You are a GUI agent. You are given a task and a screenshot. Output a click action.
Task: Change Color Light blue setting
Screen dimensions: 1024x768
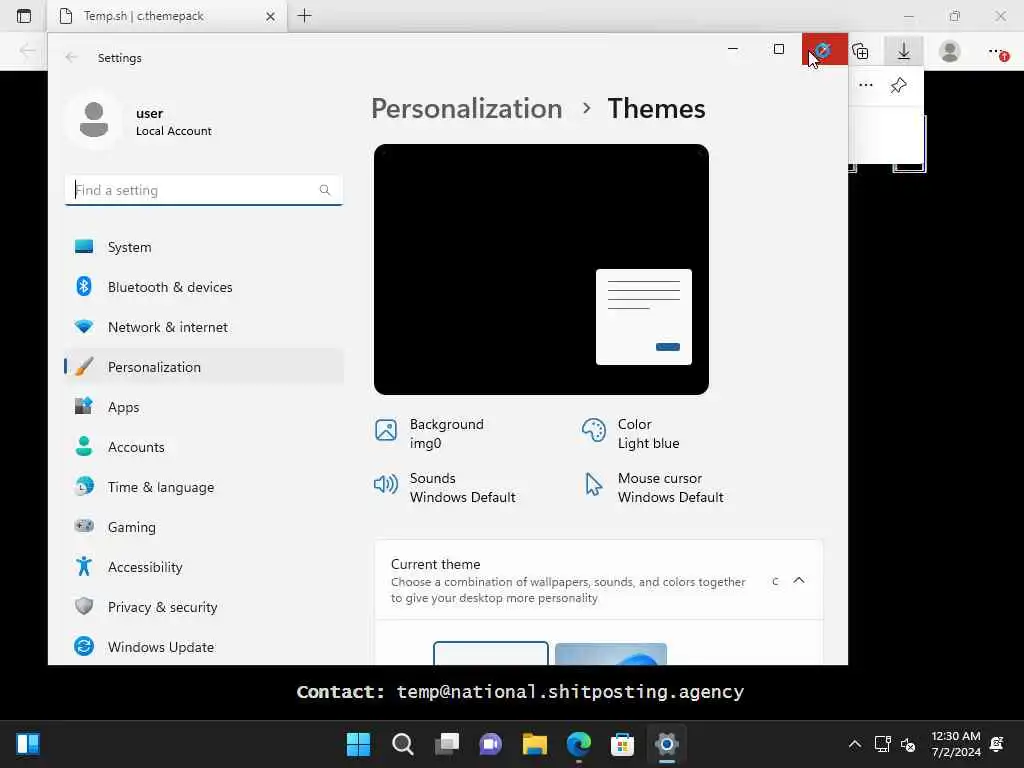point(631,434)
